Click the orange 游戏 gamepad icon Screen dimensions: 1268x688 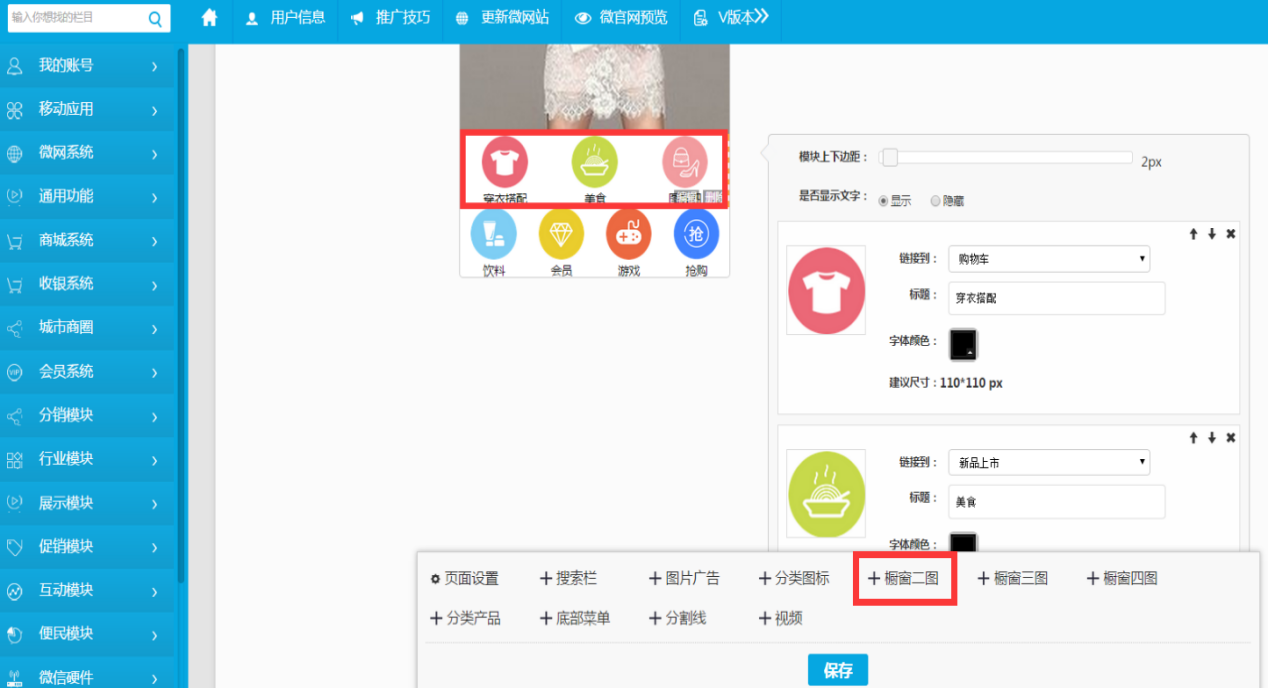point(628,234)
